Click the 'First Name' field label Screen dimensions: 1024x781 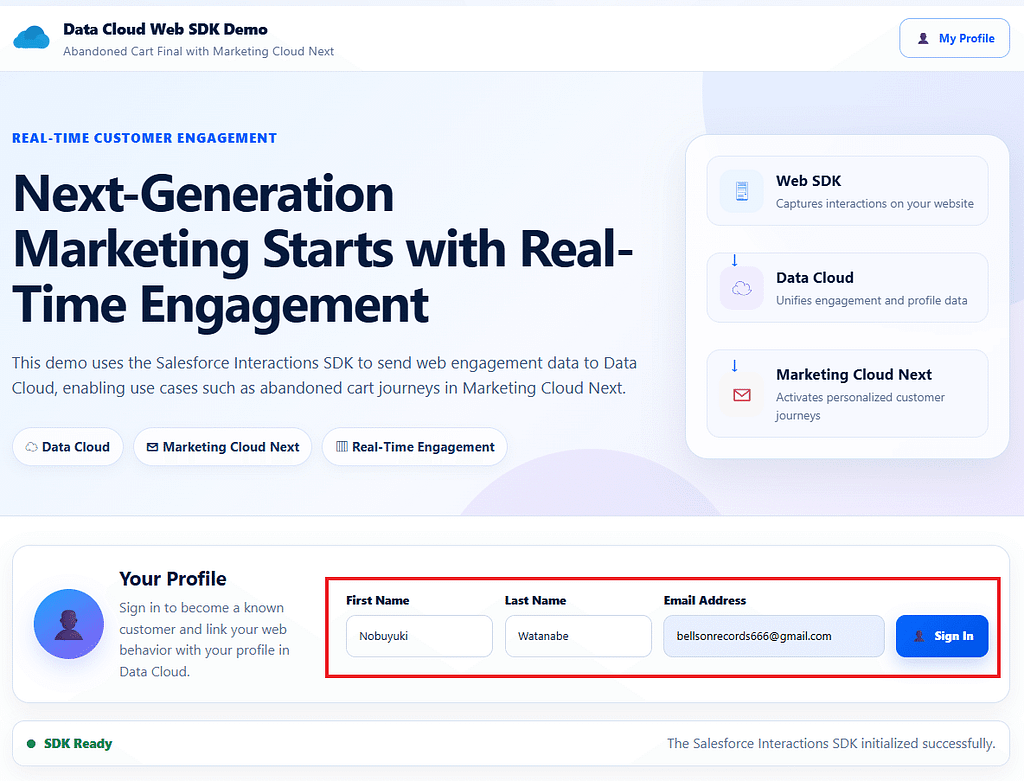[x=377, y=600]
